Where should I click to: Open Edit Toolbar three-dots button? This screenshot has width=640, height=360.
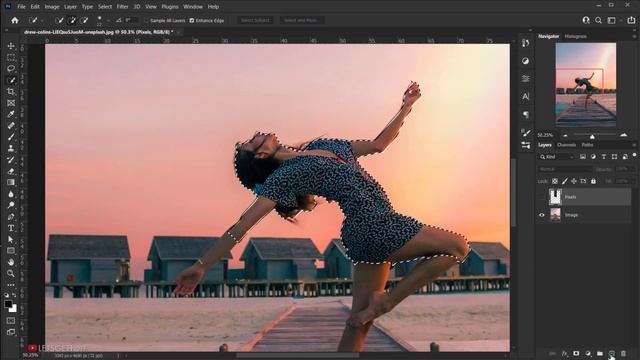11,284
